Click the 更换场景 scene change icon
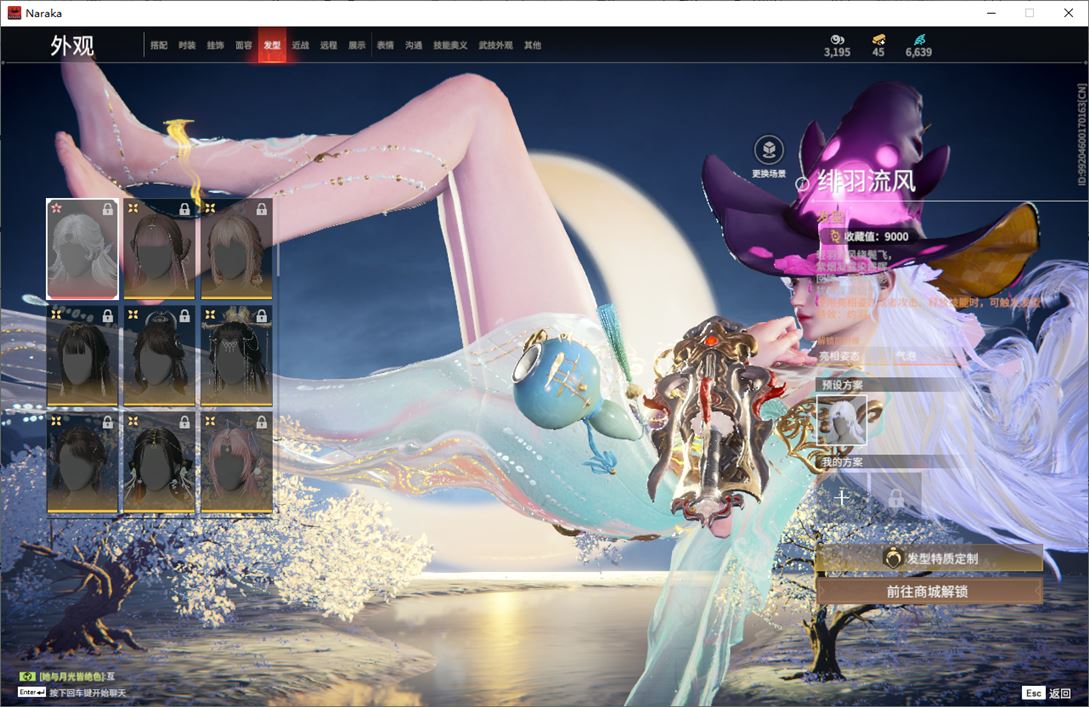 [x=769, y=149]
